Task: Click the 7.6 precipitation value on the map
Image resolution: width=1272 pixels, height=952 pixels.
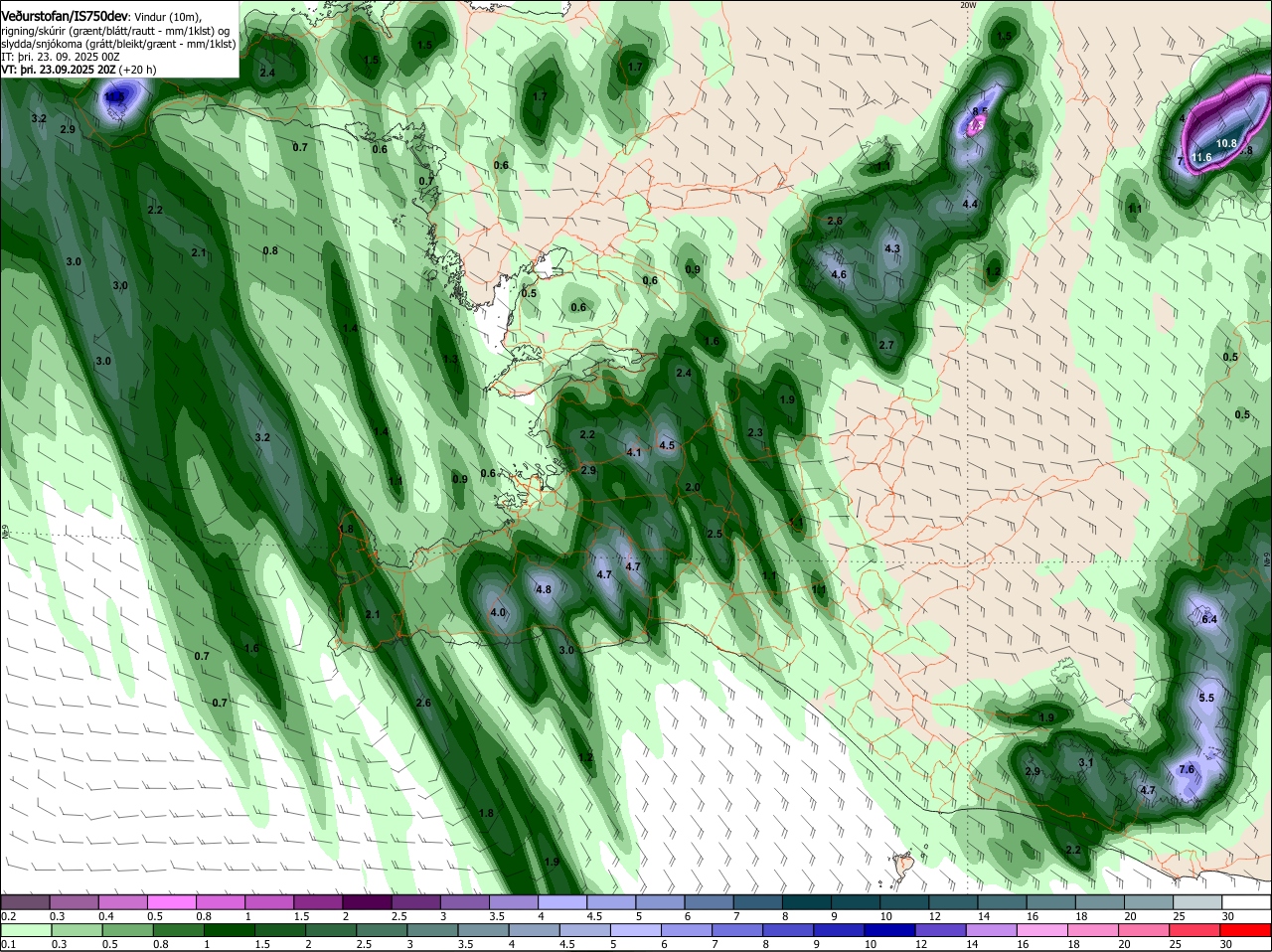Action: coord(1187,770)
